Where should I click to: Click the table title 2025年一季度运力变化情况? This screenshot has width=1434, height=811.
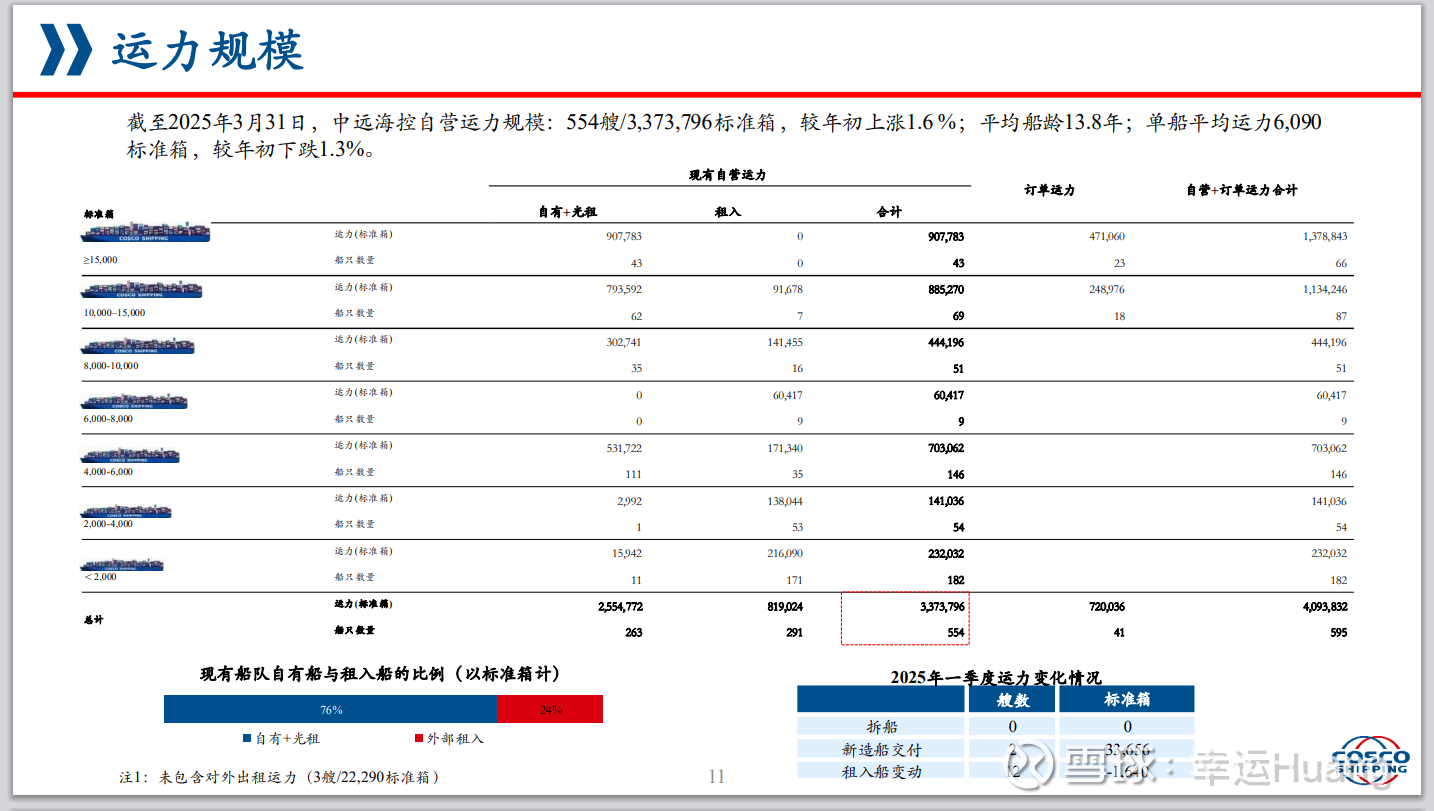996,677
